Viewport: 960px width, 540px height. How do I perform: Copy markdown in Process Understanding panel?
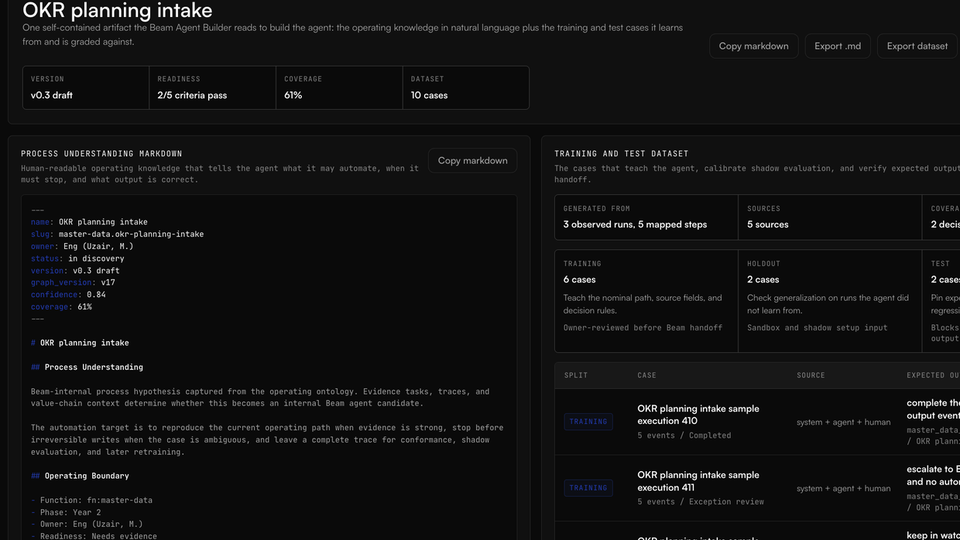click(472, 160)
